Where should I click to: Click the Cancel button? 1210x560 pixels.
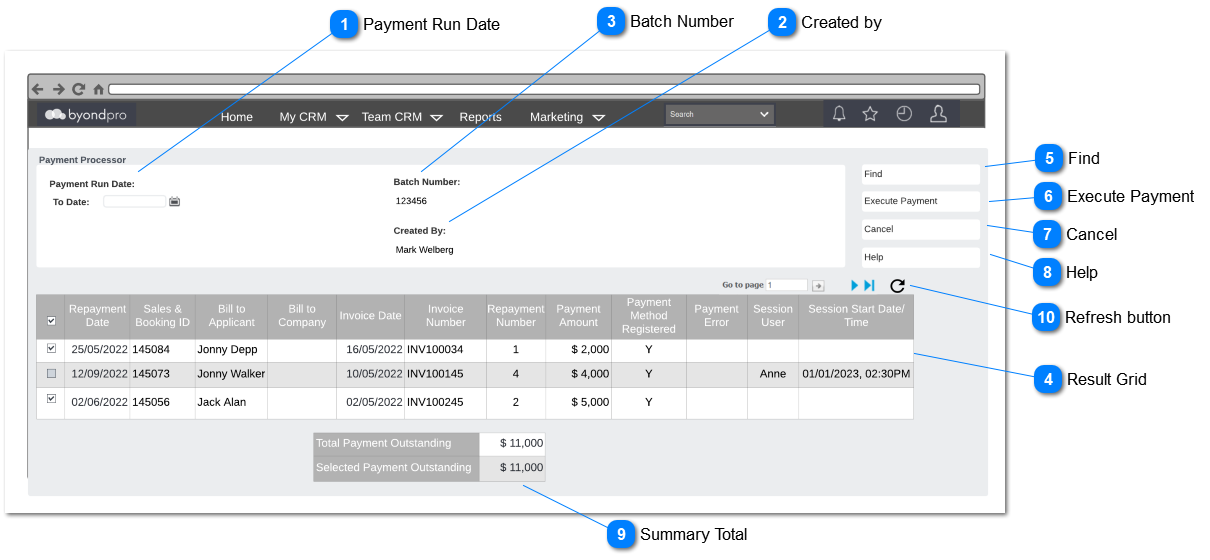point(921,229)
